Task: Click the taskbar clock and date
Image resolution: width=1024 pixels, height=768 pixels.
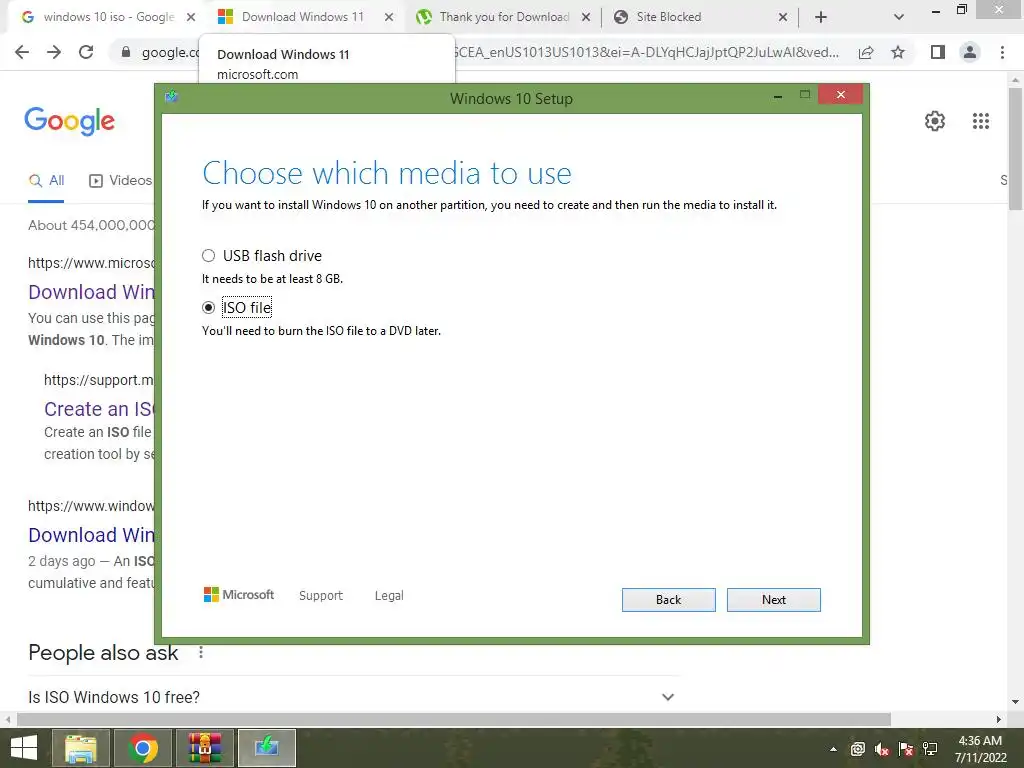Action: point(980,749)
